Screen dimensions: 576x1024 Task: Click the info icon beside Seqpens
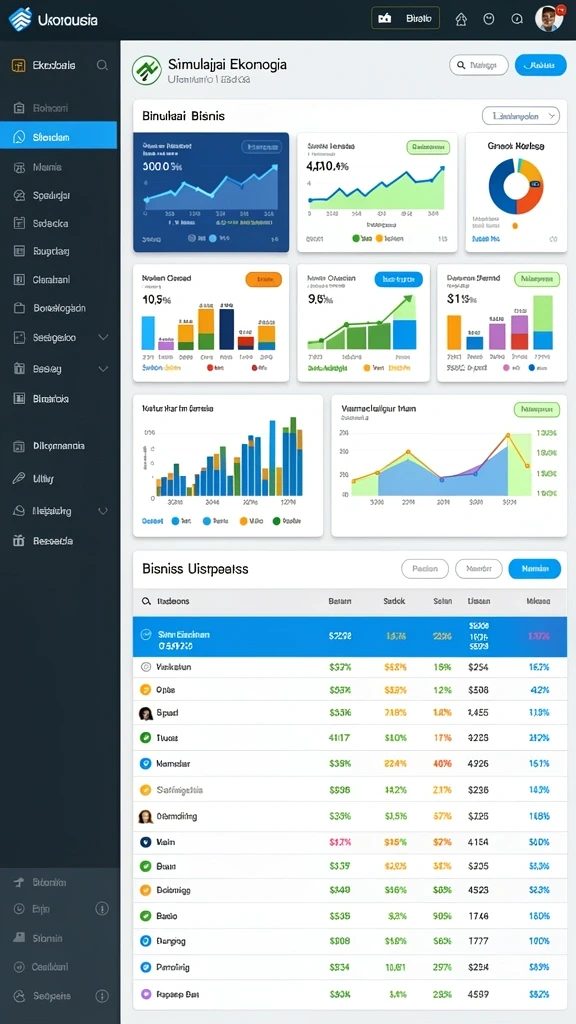(102, 996)
